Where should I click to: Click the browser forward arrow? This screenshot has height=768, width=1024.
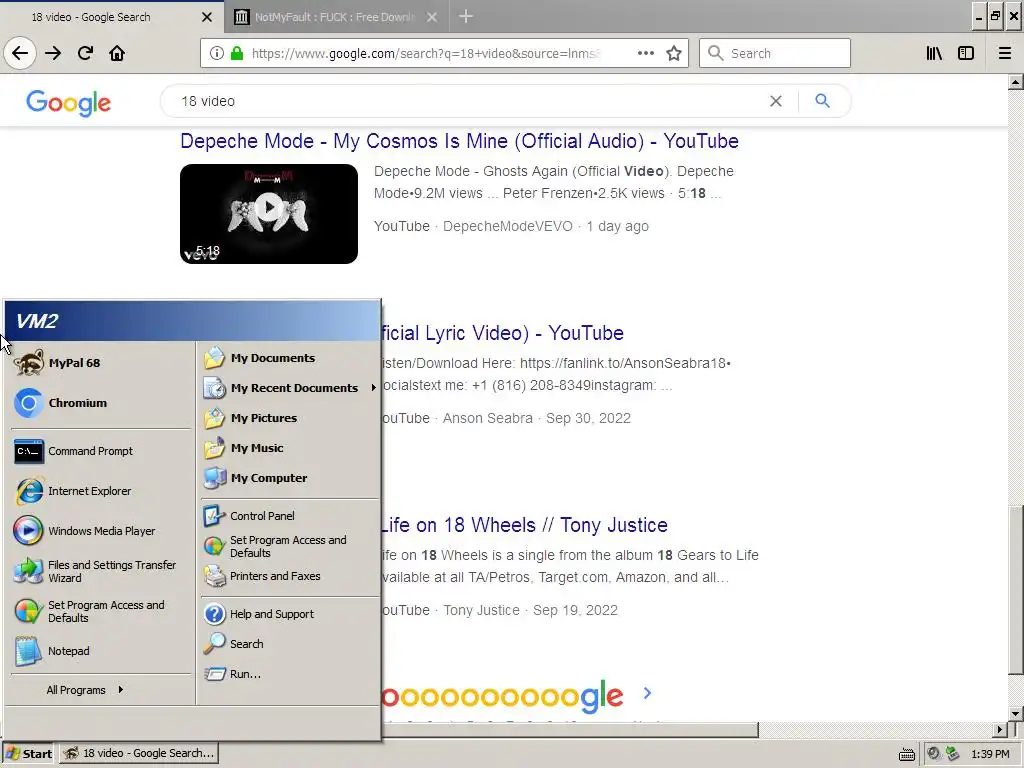pyautogui.click(x=53, y=53)
